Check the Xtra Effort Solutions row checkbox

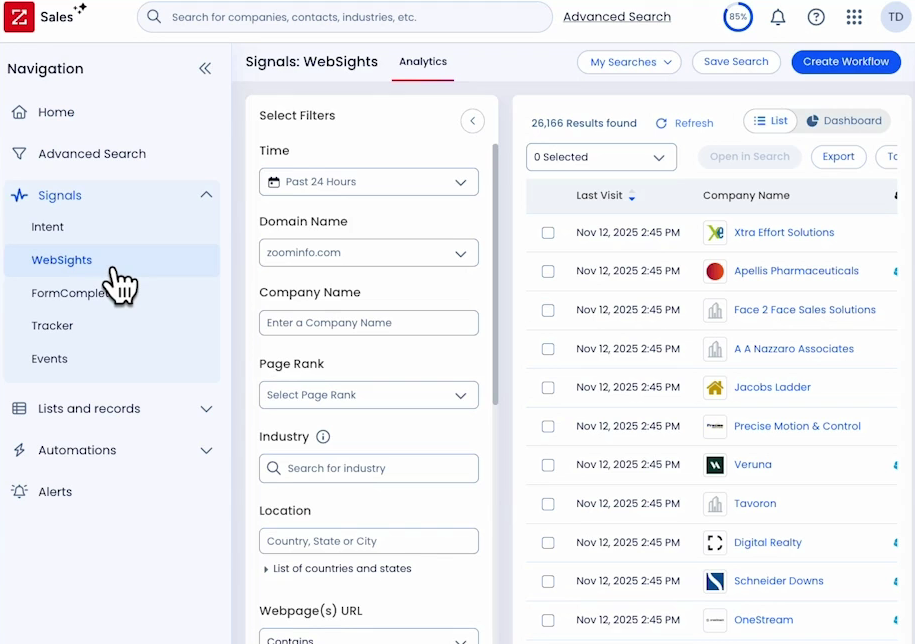(548, 233)
